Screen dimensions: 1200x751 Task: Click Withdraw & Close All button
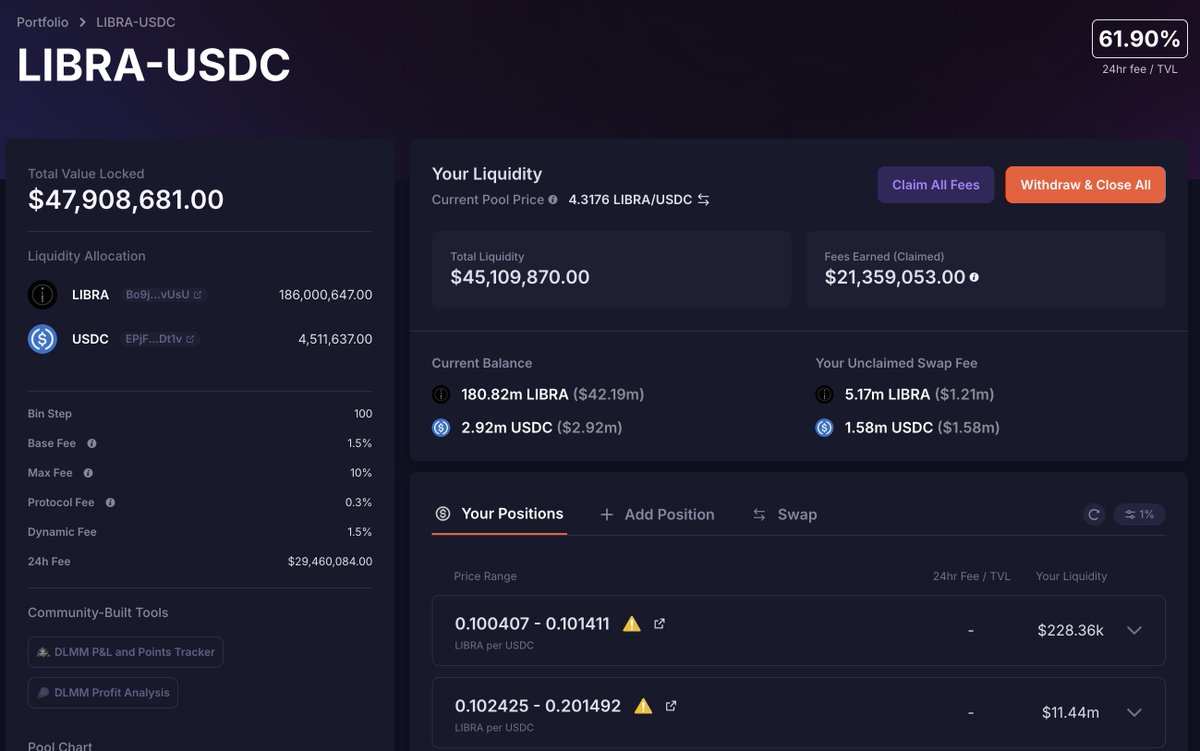(x=1085, y=185)
